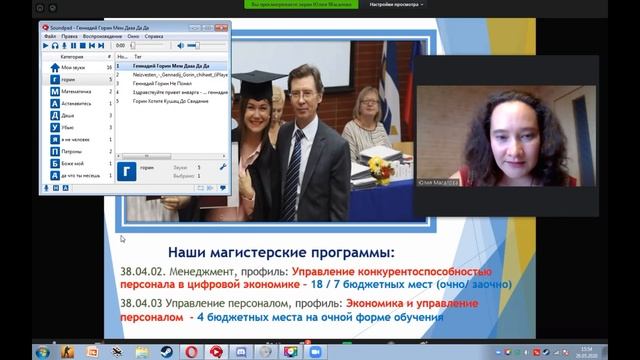Open category settings with the wrench icon

click(x=223, y=167)
